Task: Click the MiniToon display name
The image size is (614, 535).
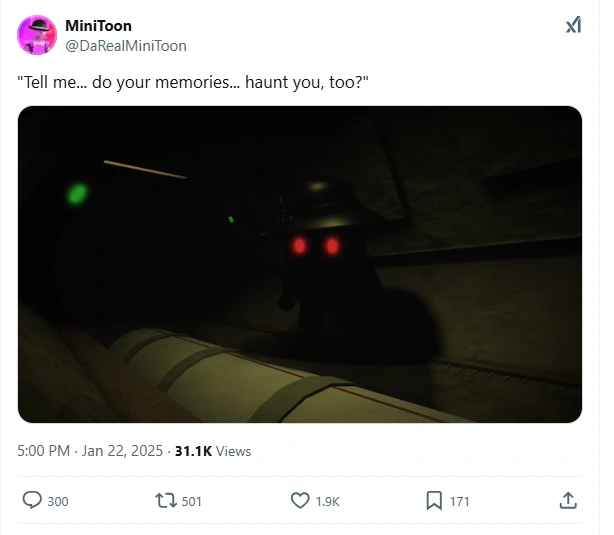Action: point(98,26)
